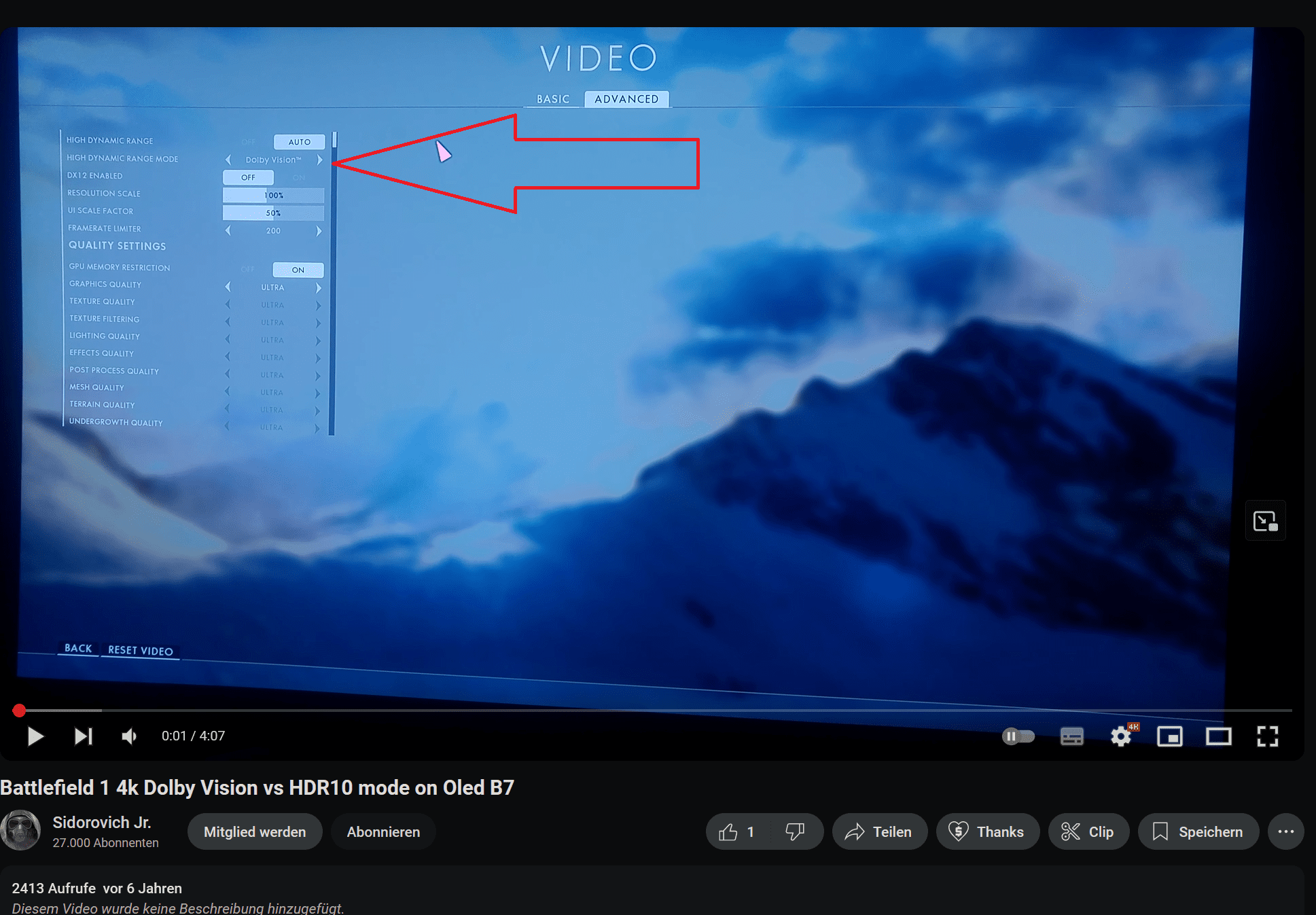Mute the video volume
1316x915 pixels.
129,736
